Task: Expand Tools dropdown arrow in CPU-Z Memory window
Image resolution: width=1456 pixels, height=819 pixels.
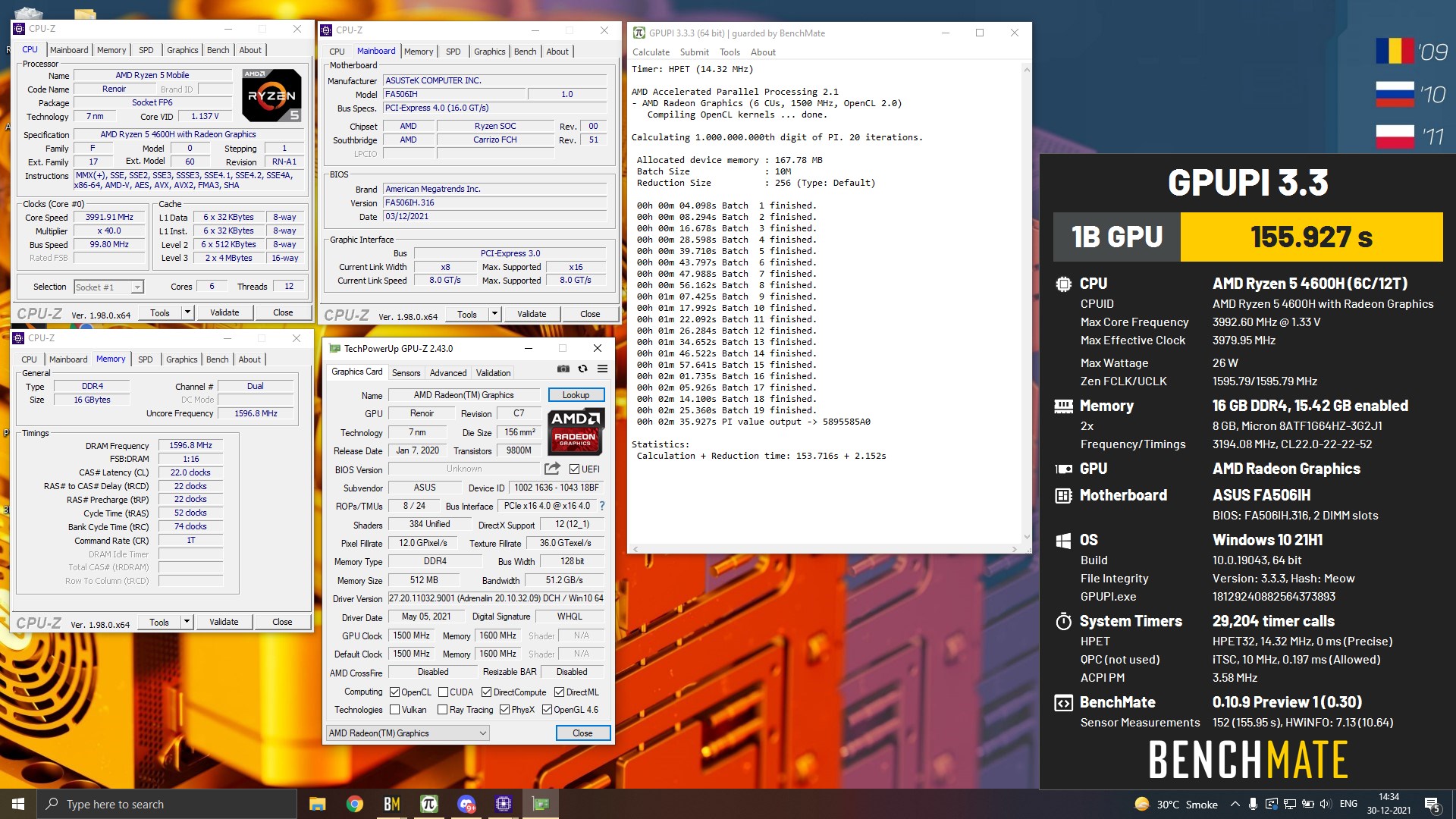Action: (187, 621)
